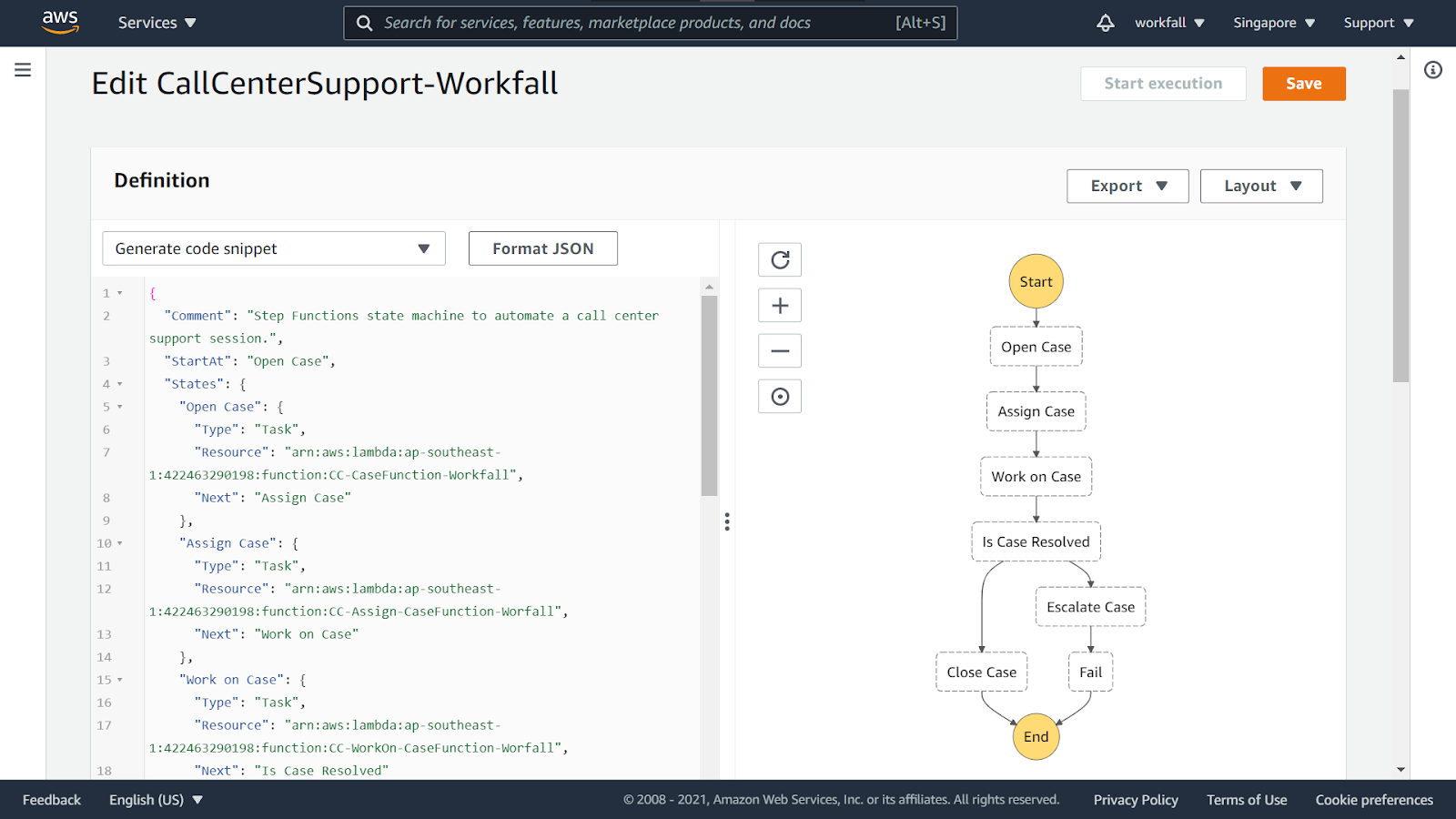1456x819 pixels.
Task: Collapse Assign Case block at line 10
Action: 119,543
